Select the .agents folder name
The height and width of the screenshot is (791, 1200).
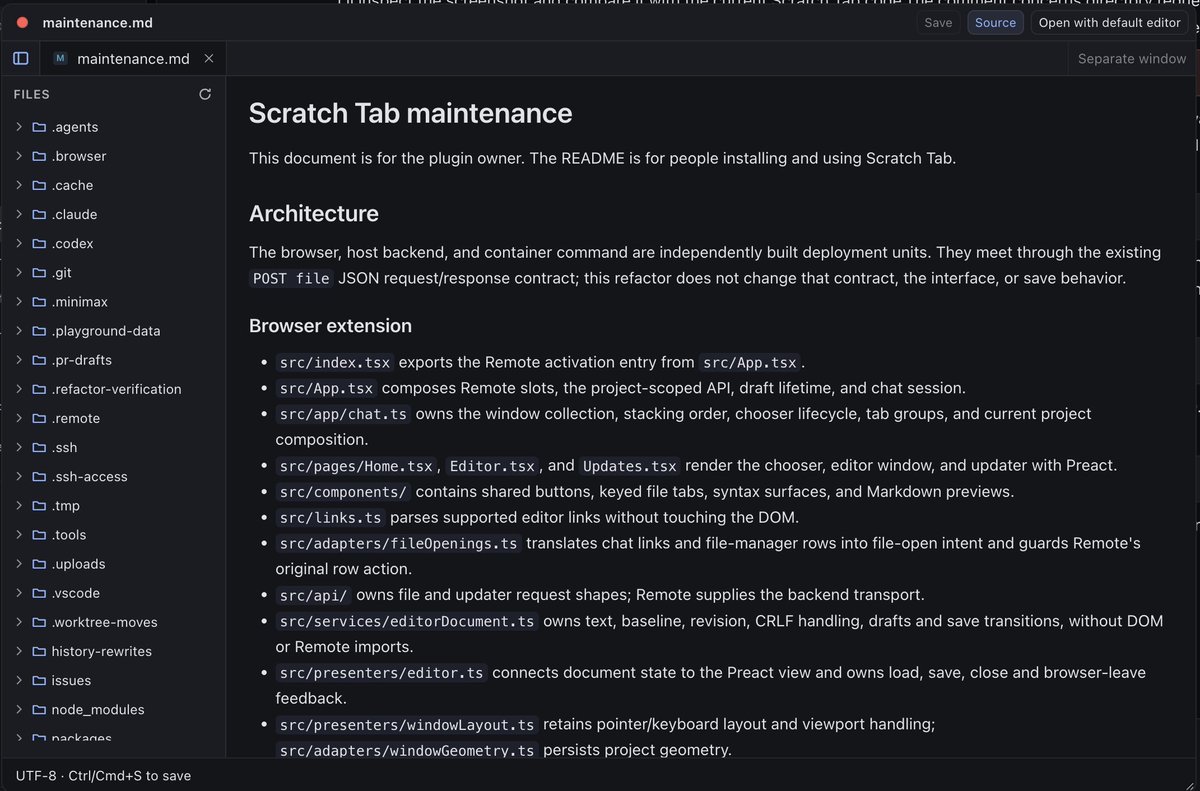75,127
